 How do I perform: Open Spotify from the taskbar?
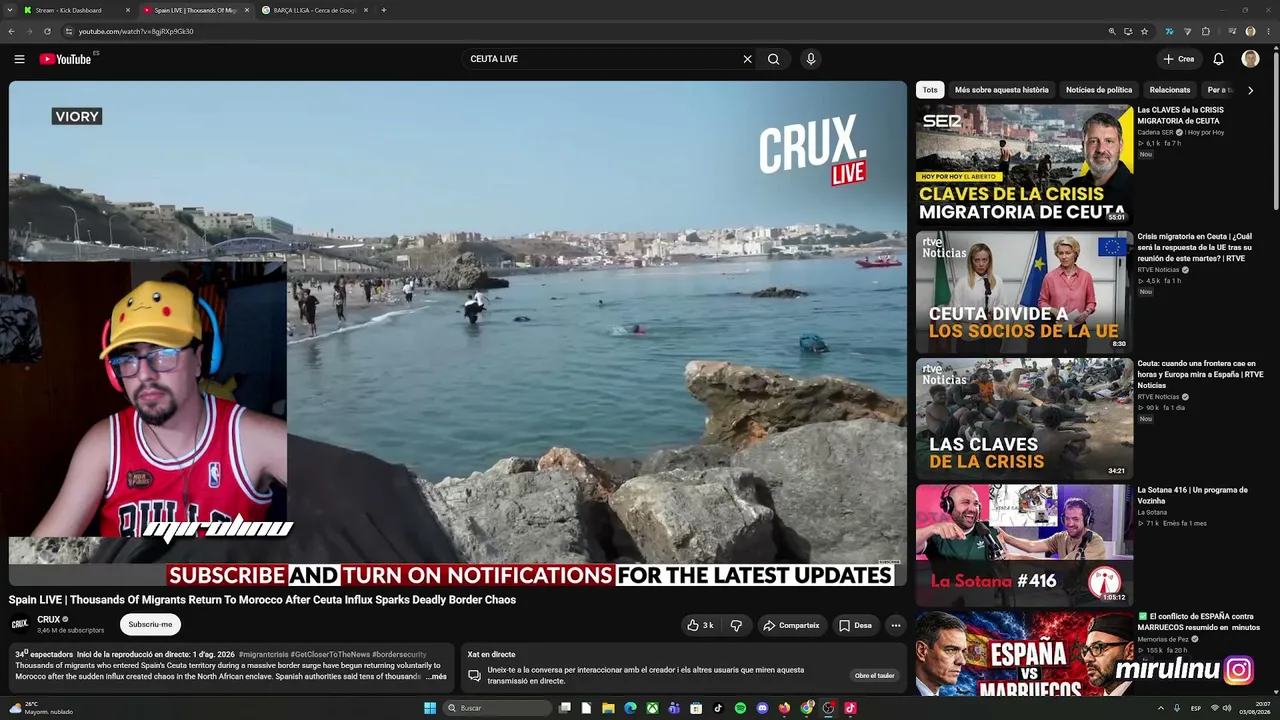(x=740, y=708)
